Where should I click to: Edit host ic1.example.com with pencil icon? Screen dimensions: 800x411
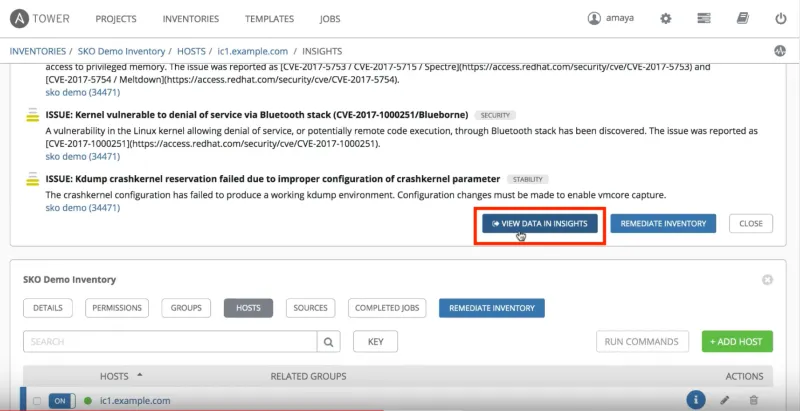(x=725, y=400)
